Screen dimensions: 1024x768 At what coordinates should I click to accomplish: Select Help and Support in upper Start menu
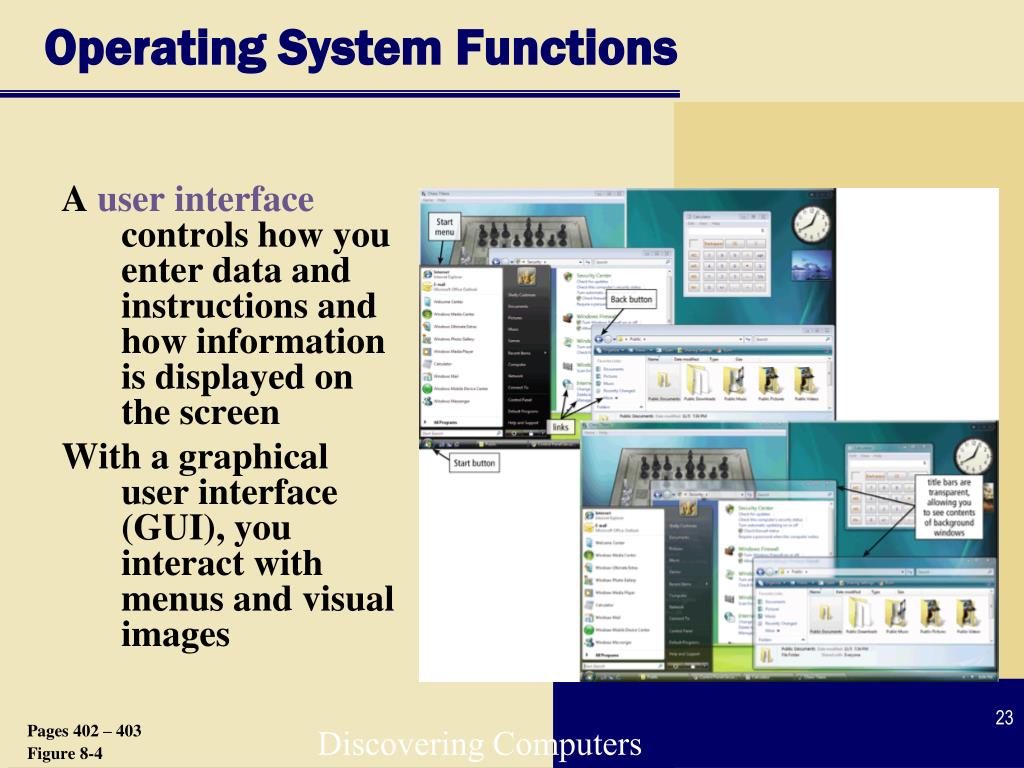(523, 423)
